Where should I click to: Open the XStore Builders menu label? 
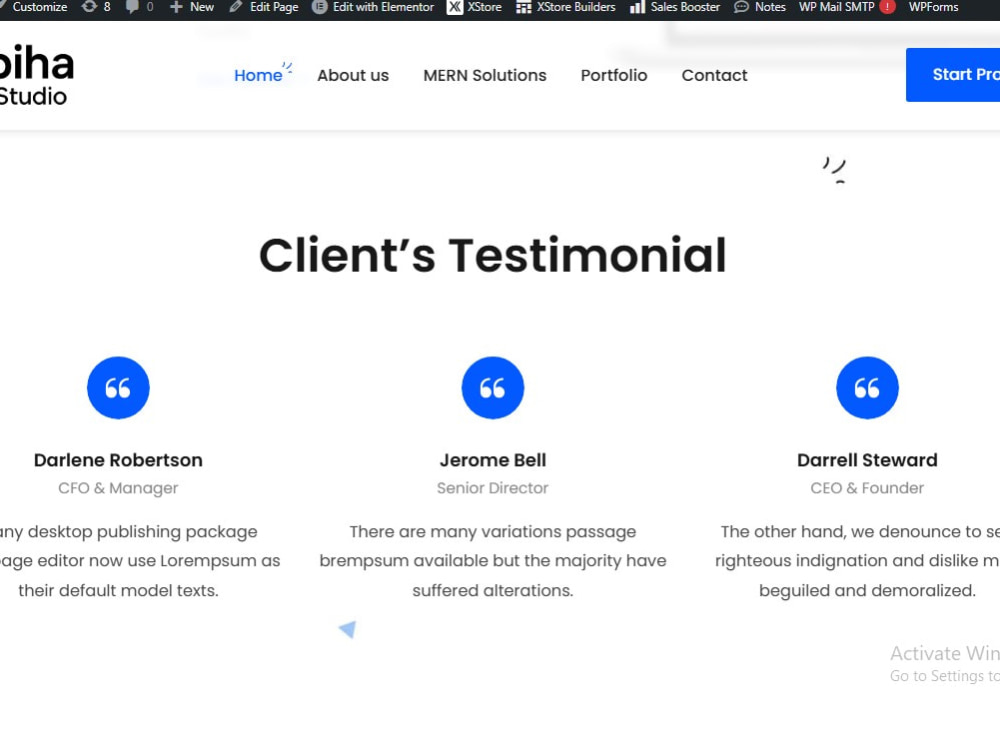click(576, 7)
